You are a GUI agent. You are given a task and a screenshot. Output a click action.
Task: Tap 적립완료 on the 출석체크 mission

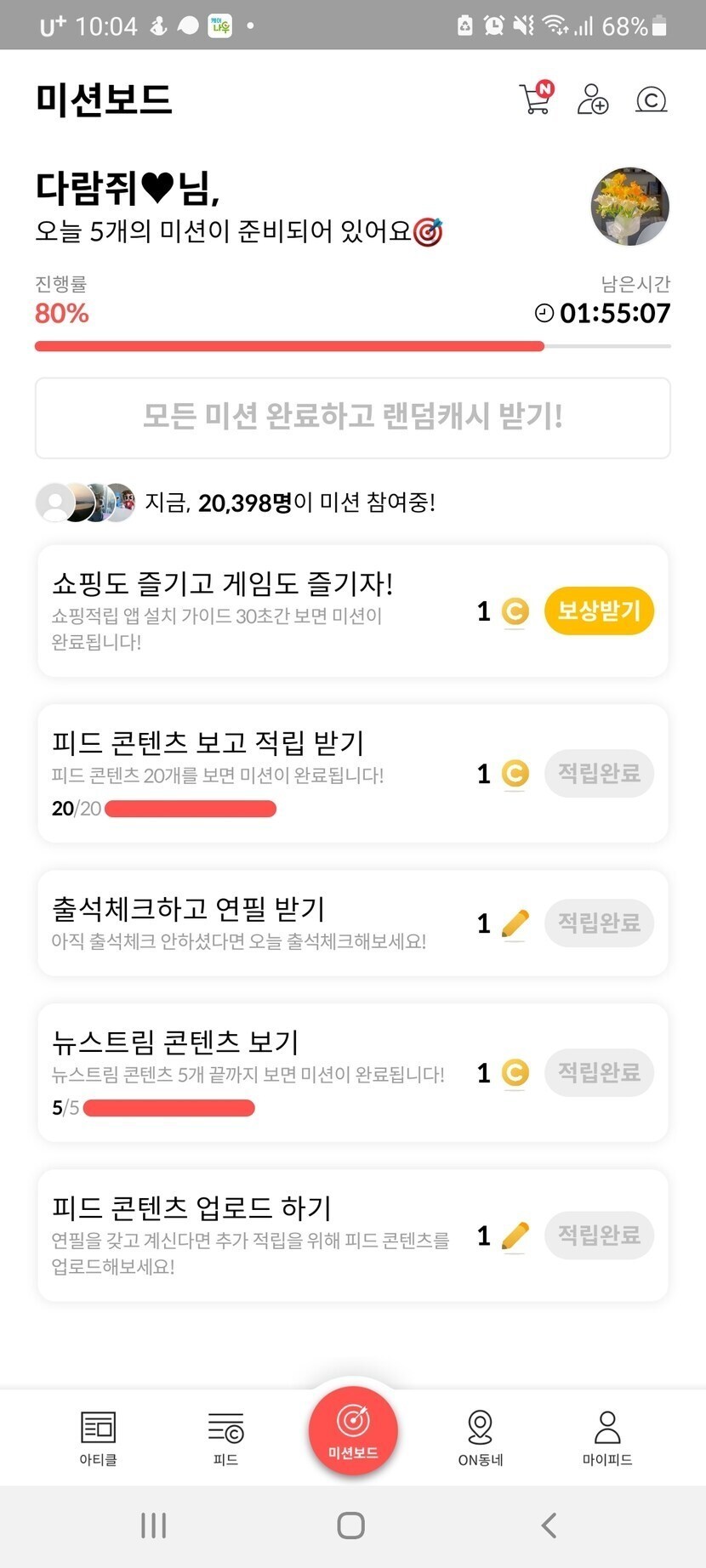point(599,923)
